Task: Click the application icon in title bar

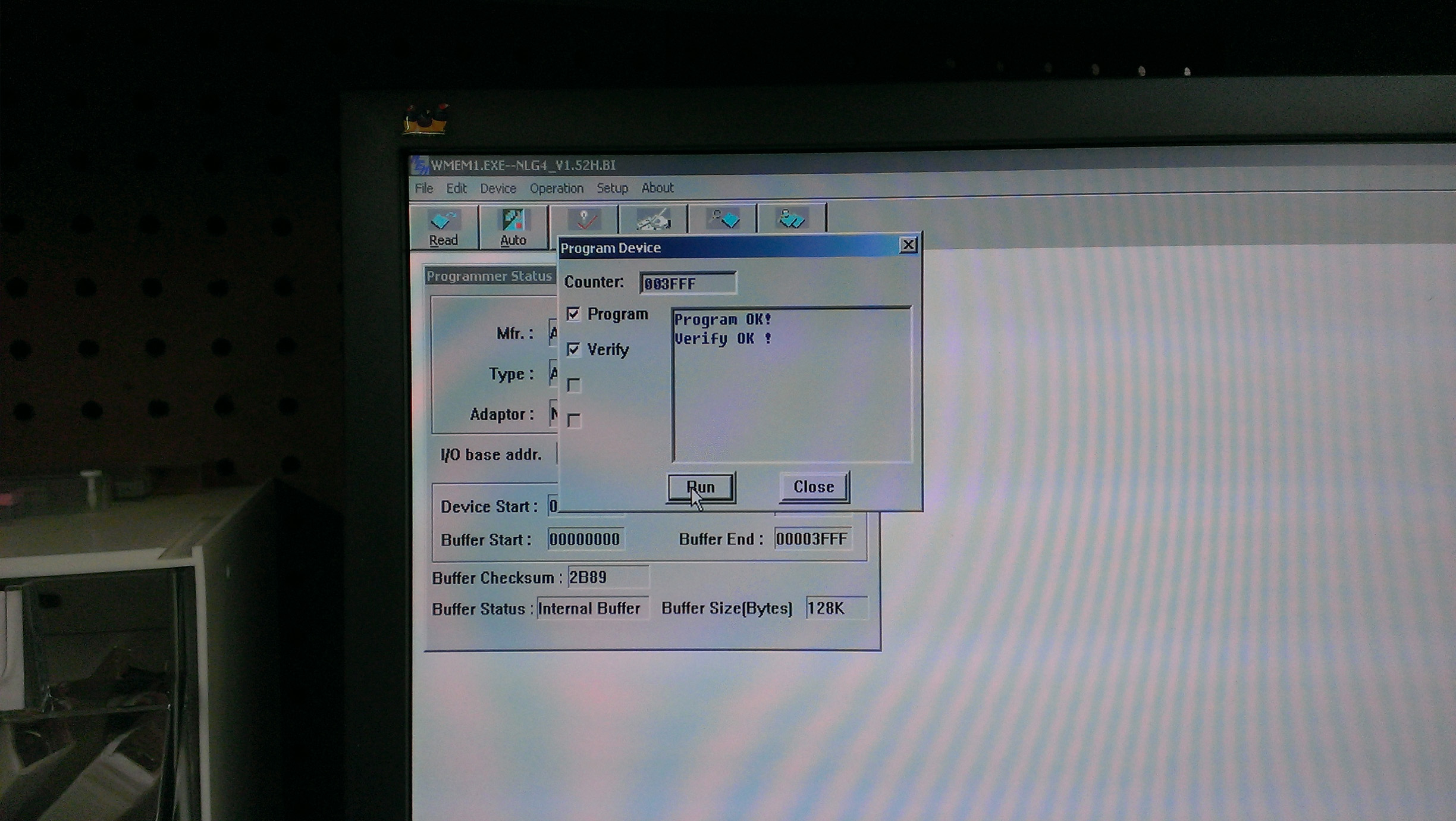Action: [420, 165]
